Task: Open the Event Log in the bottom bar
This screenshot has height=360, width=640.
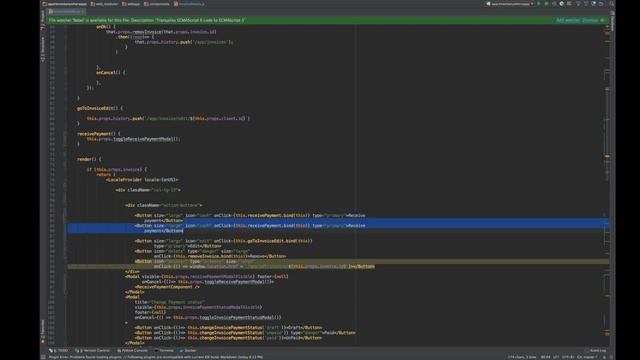Action: point(596,350)
